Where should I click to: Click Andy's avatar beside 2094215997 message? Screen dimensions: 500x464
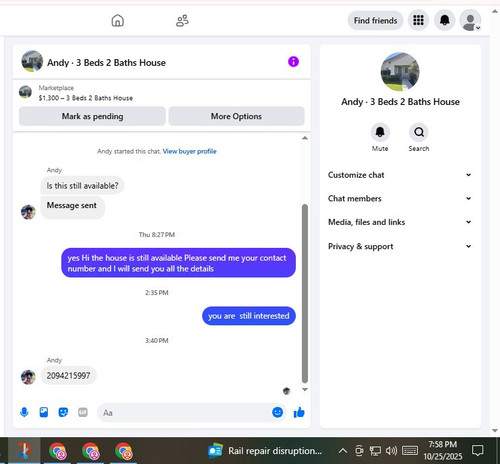(28, 377)
